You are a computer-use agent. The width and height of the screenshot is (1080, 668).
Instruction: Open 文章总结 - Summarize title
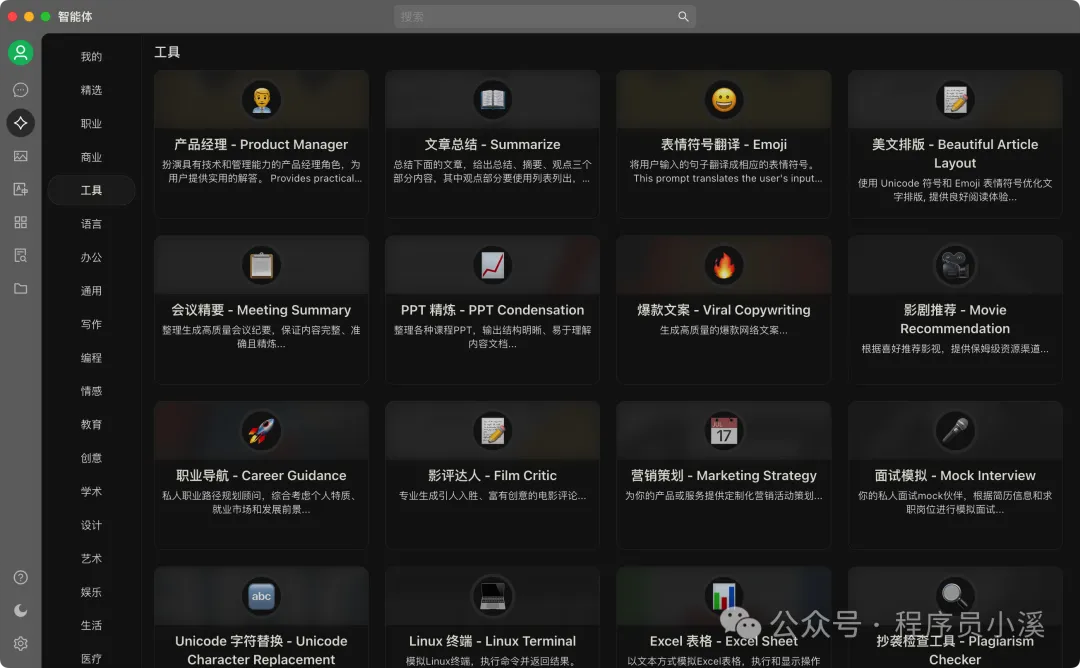492,145
